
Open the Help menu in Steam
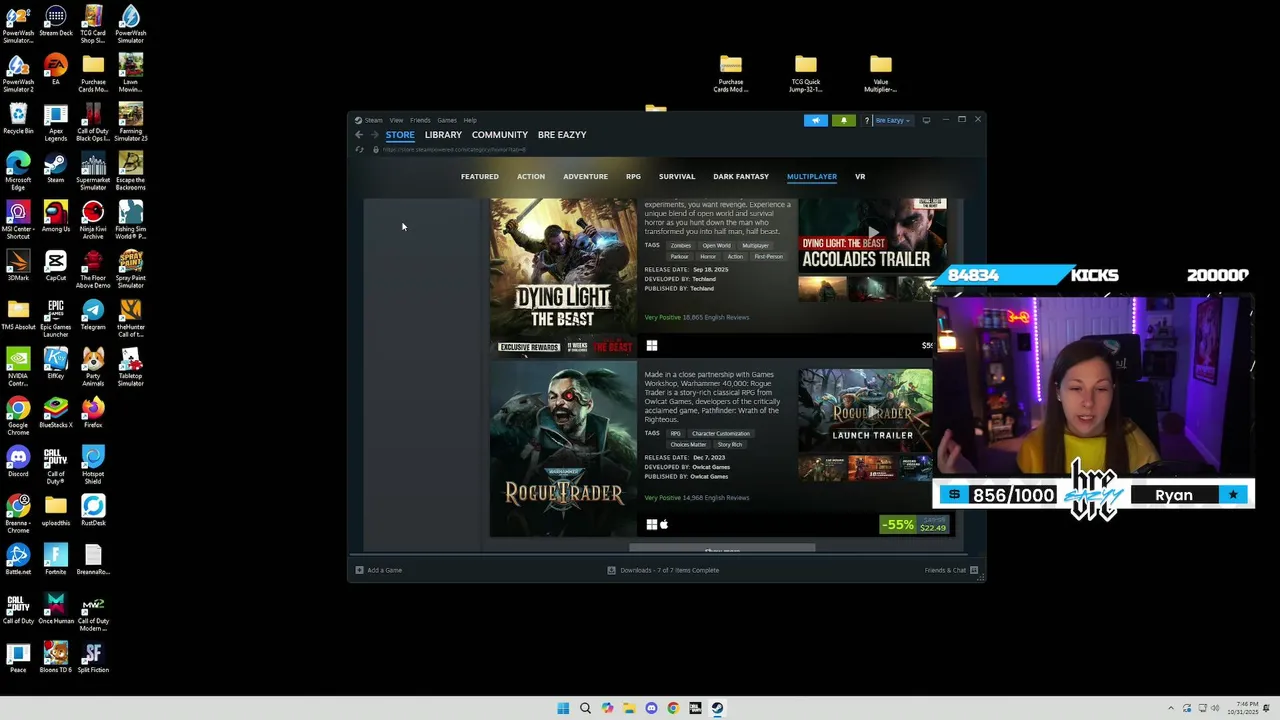tap(470, 120)
